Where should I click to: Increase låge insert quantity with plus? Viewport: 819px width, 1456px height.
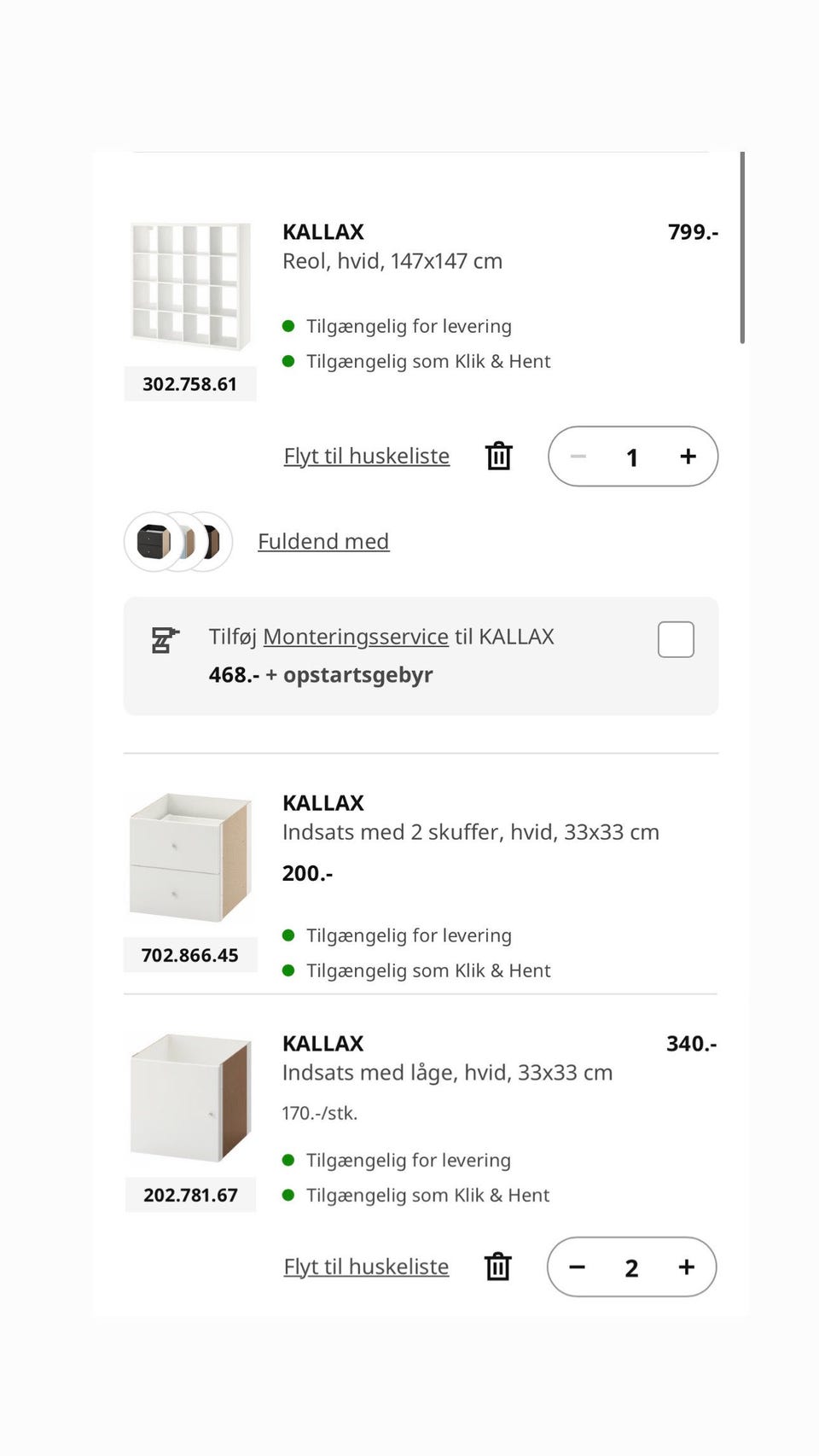click(686, 1267)
